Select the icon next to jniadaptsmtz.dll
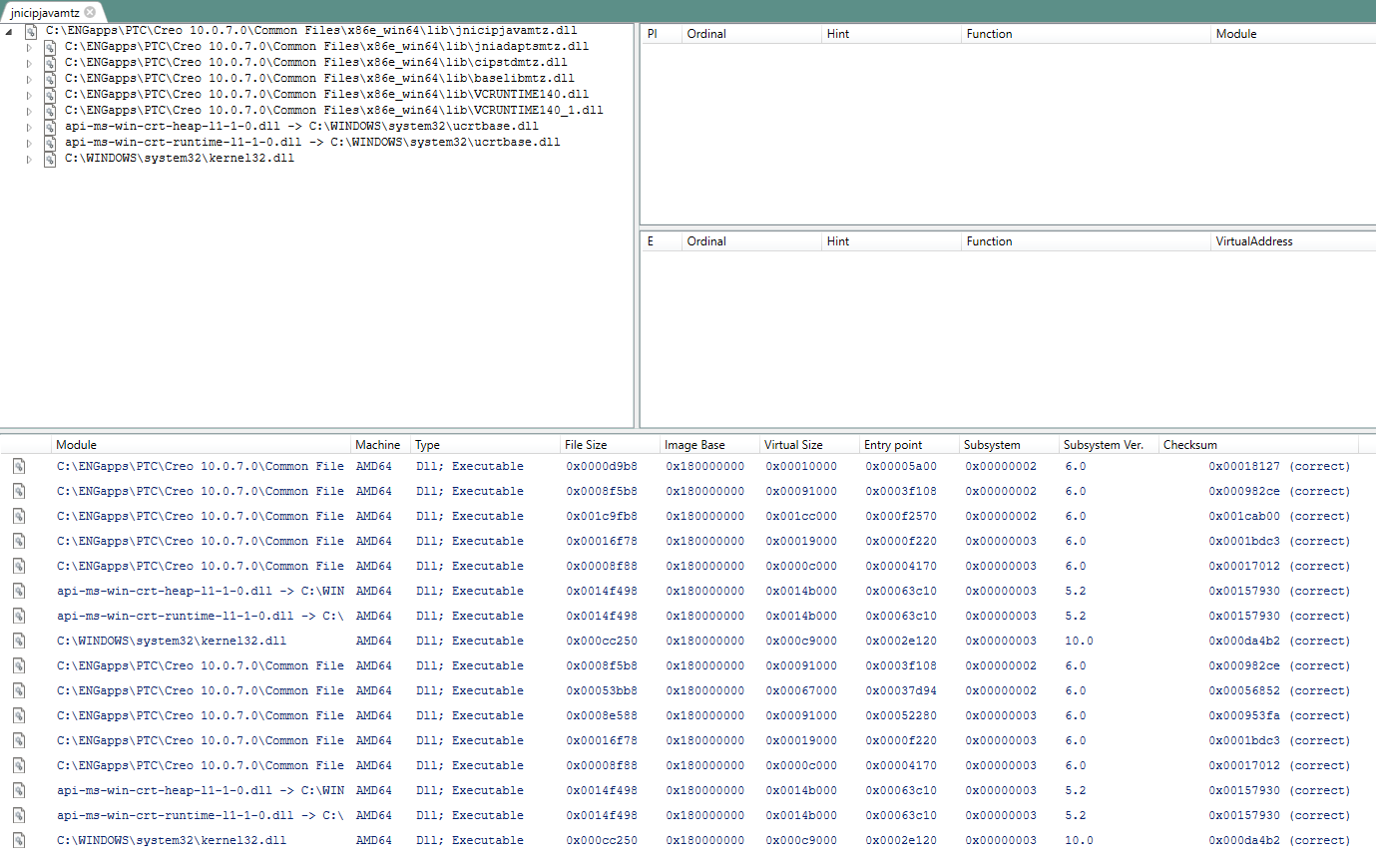1376x868 pixels. click(x=49, y=47)
